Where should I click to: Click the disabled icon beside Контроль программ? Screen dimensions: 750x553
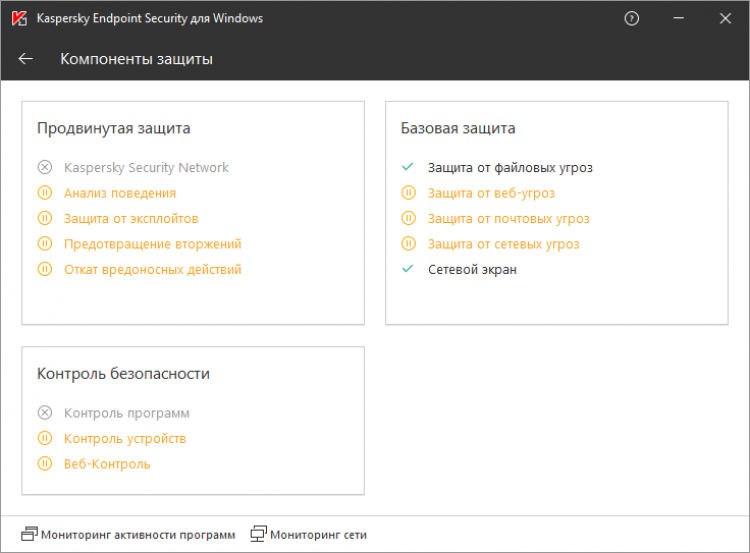click(x=44, y=413)
